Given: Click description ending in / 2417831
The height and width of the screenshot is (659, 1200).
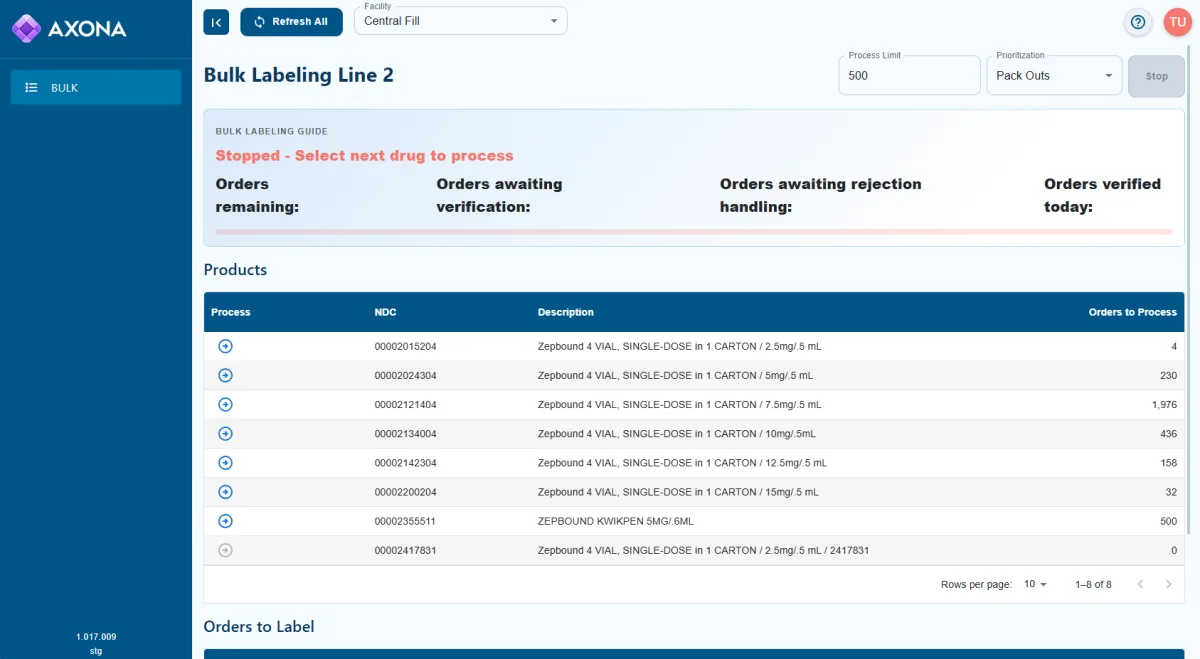Looking at the screenshot, I should coord(703,551).
